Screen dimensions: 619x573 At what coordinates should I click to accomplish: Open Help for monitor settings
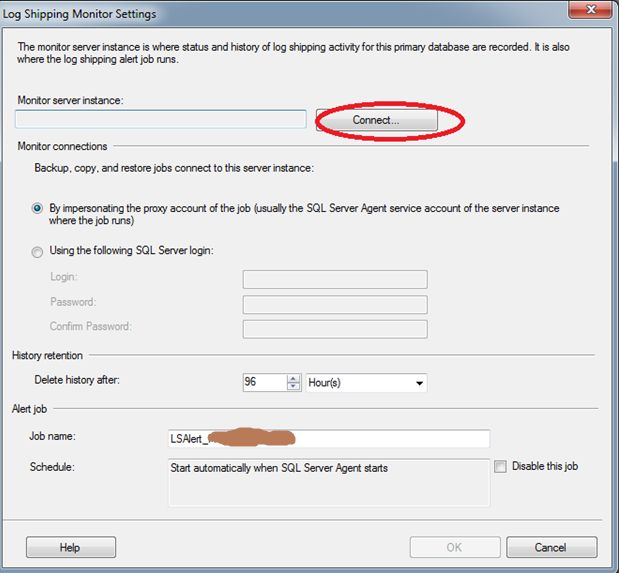(x=71, y=547)
